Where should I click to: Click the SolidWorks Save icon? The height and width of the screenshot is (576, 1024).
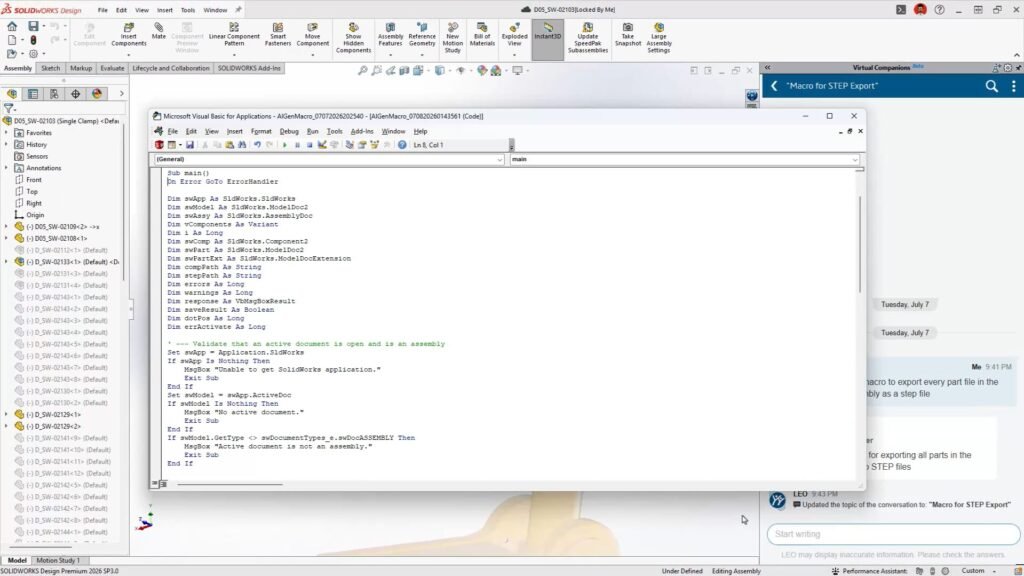33,26
